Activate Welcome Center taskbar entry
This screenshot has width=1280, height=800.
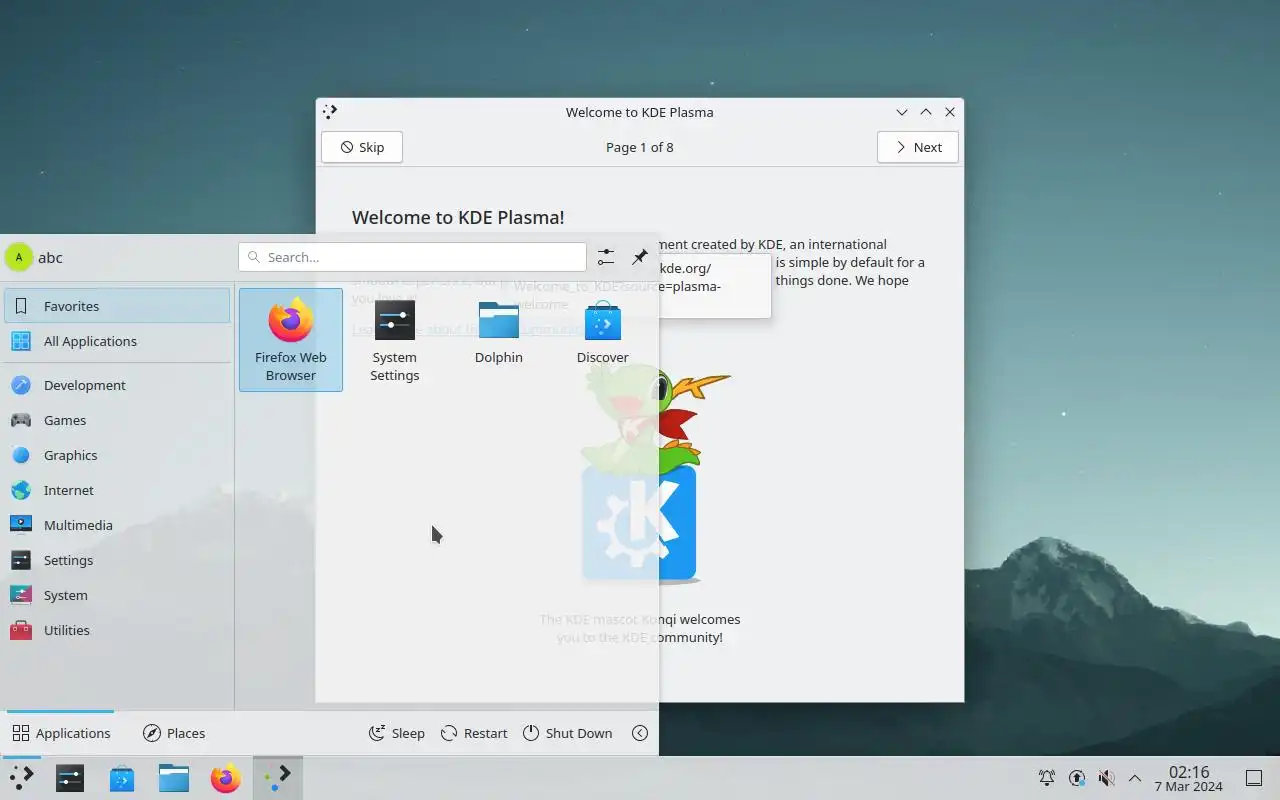(x=278, y=778)
